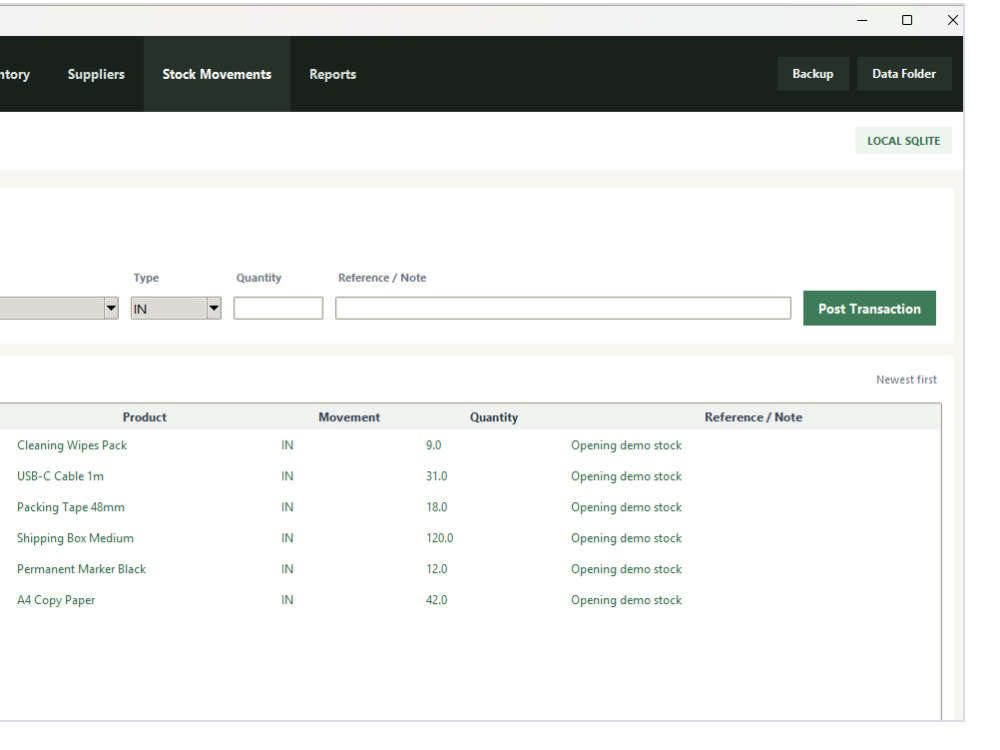Viewport: 1000px width, 750px height.
Task: Open the Reports tab
Action: tap(333, 74)
